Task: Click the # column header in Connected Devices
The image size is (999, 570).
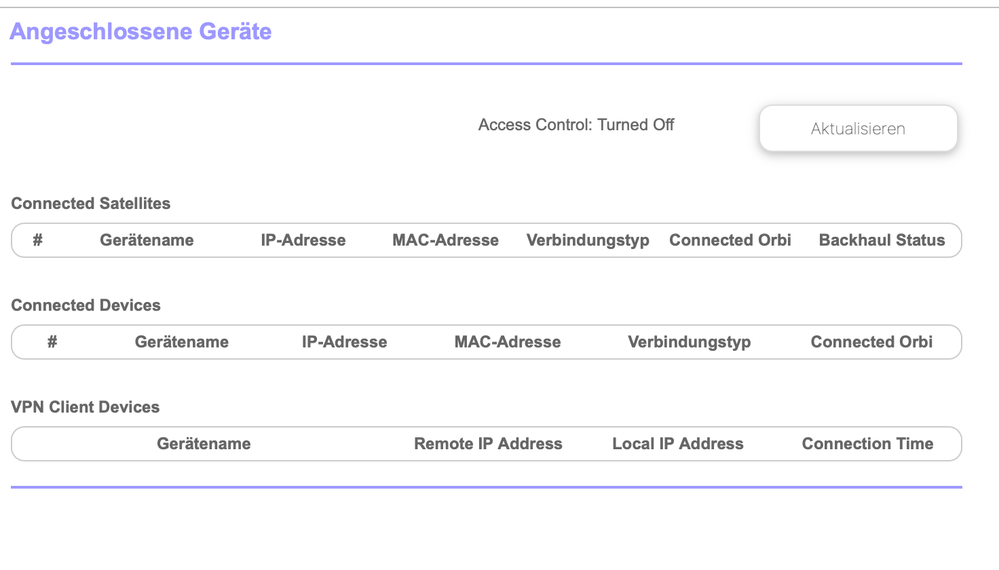Action: 52,342
